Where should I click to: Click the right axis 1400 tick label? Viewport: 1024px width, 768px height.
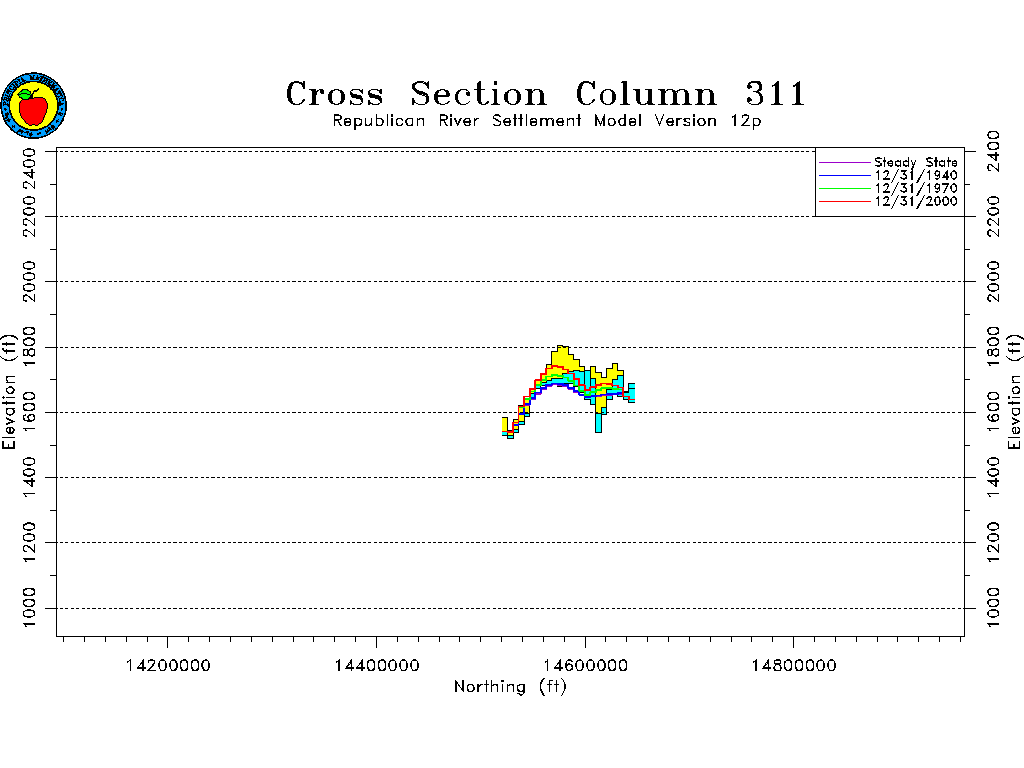[993, 477]
